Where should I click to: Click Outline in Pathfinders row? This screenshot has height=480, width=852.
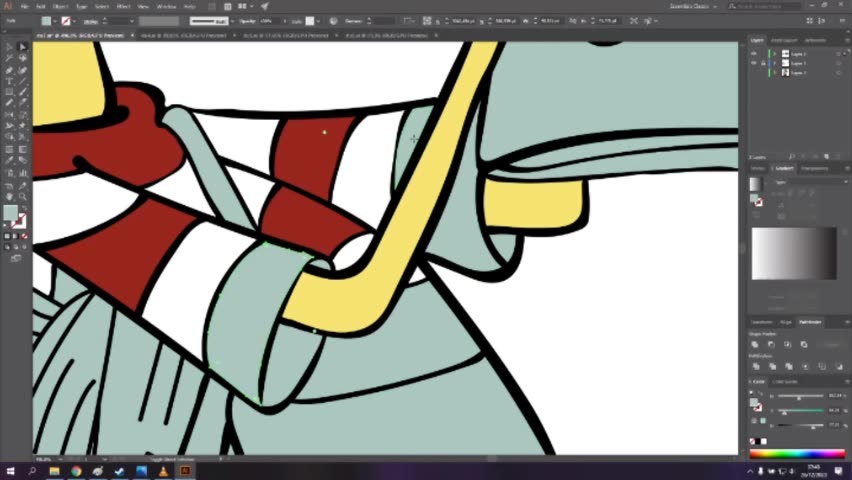click(x=823, y=366)
